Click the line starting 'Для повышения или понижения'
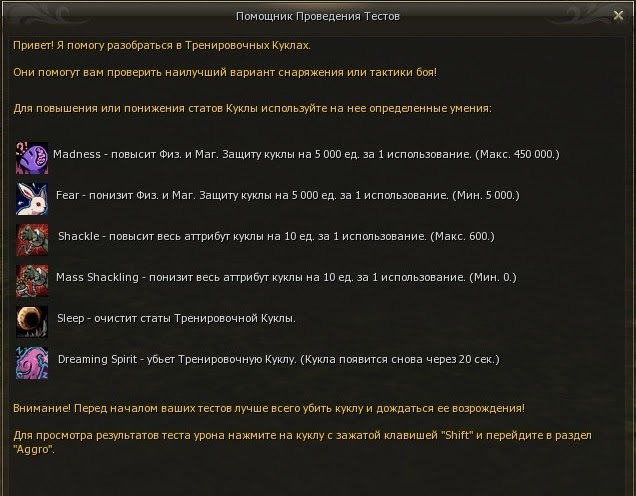The image size is (636, 496). click(x=251, y=108)
